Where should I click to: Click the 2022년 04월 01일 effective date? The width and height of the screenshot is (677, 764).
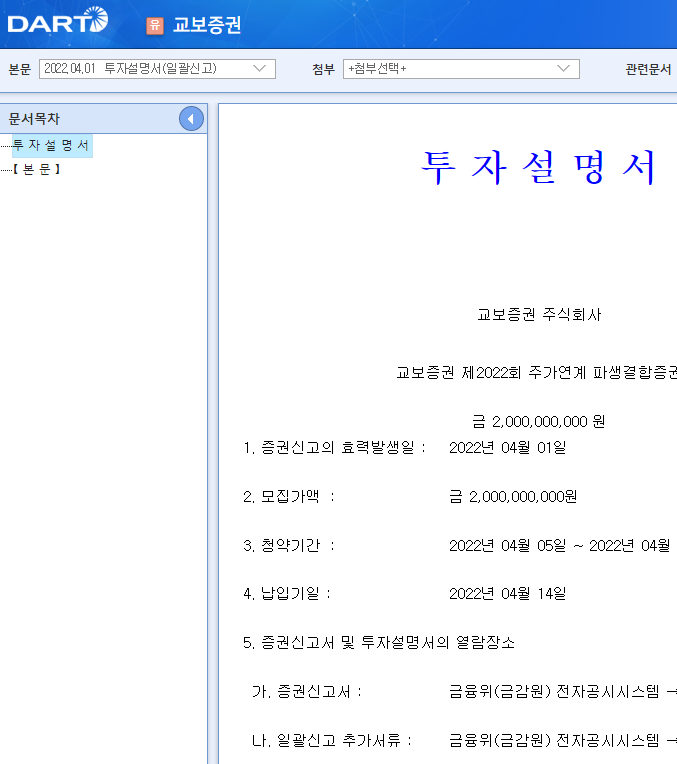pos(507,447)
